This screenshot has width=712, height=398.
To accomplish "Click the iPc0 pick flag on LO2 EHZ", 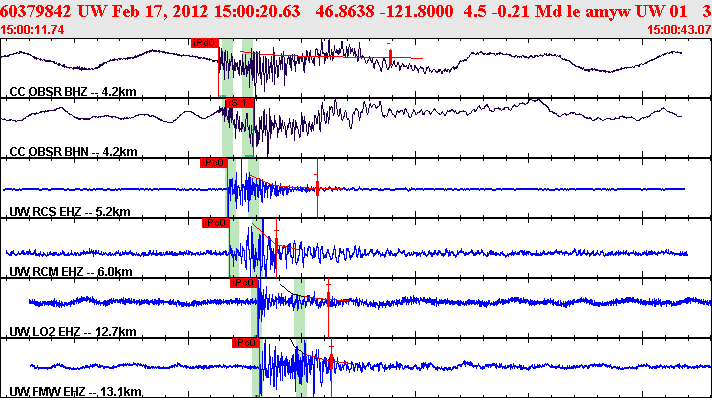I will (244, 283).
